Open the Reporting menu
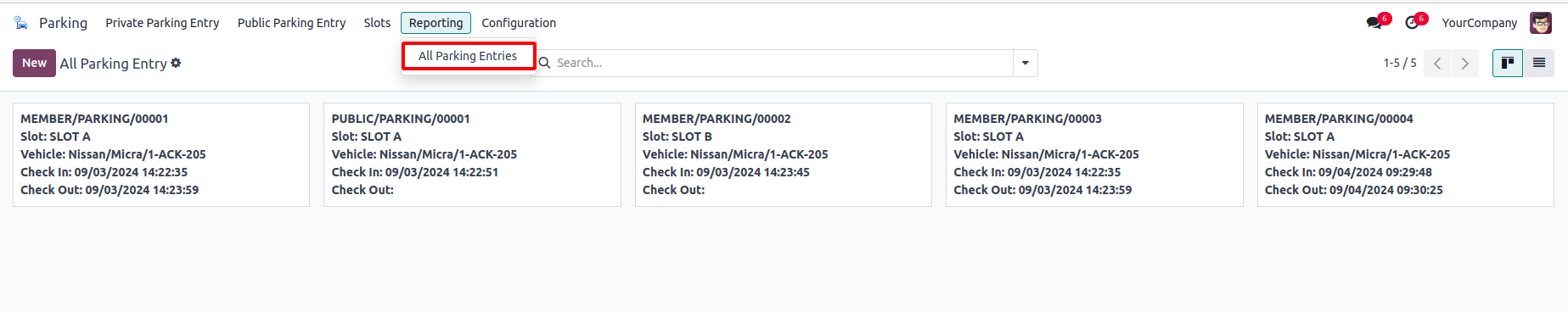This screenshot has height=312, width=1568. (436, 23)
